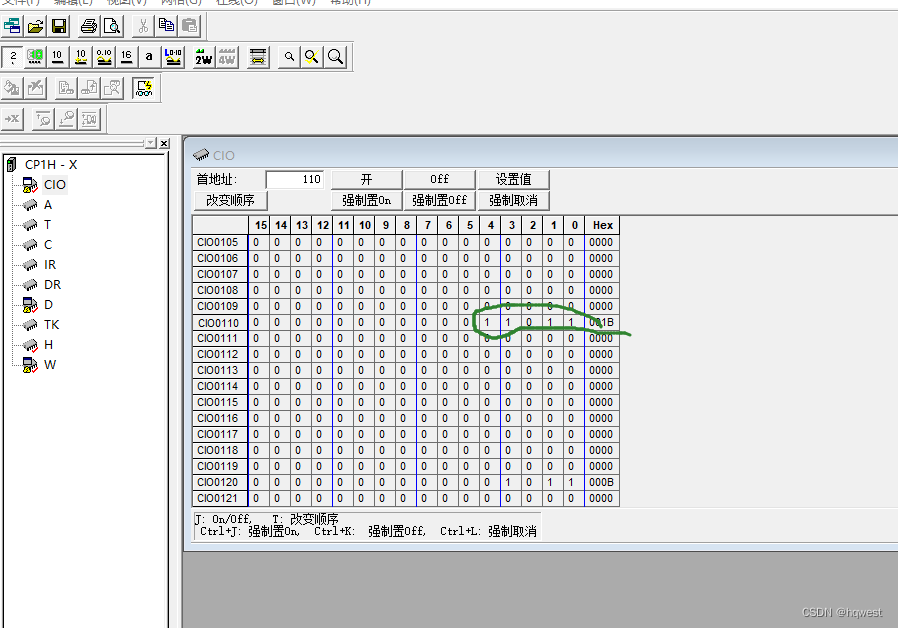
Task: Select BCD display format icon
Action: tap(35, 57)
